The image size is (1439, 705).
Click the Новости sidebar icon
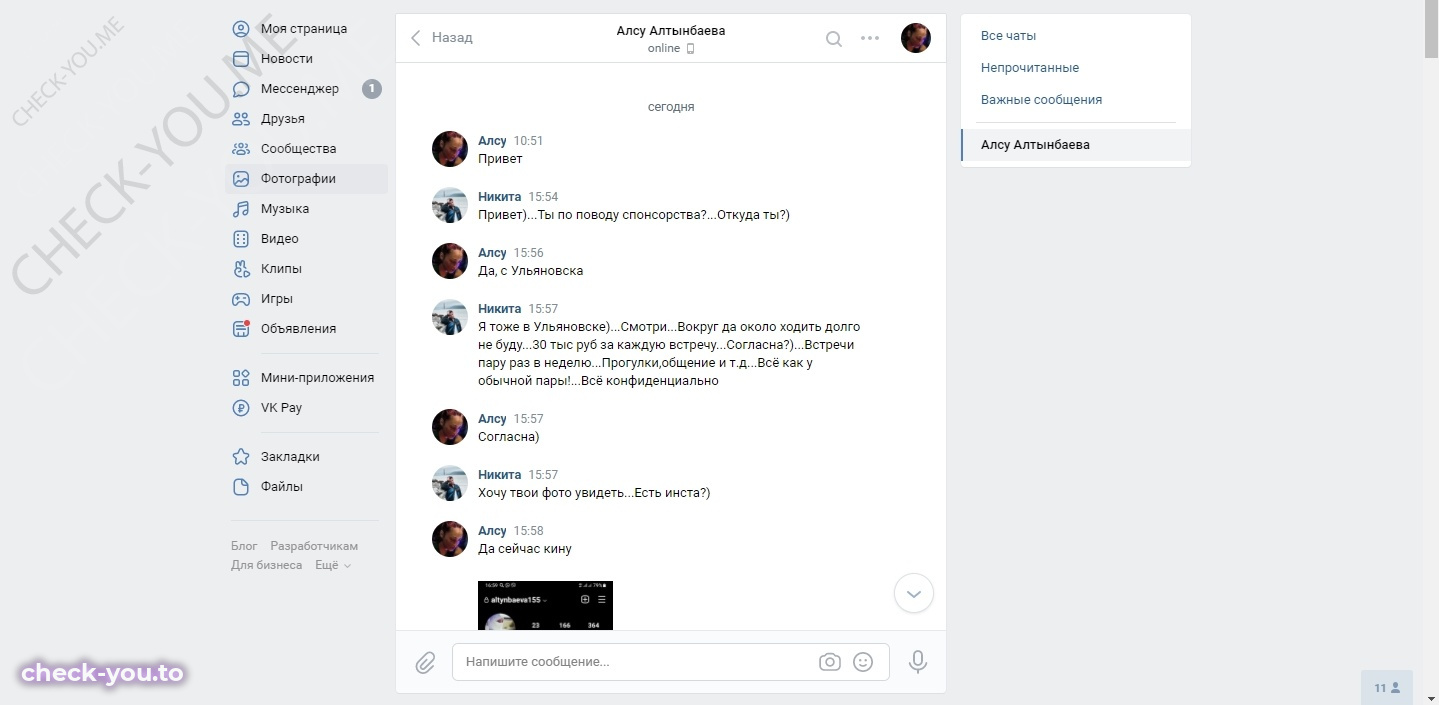pos(241,59)
